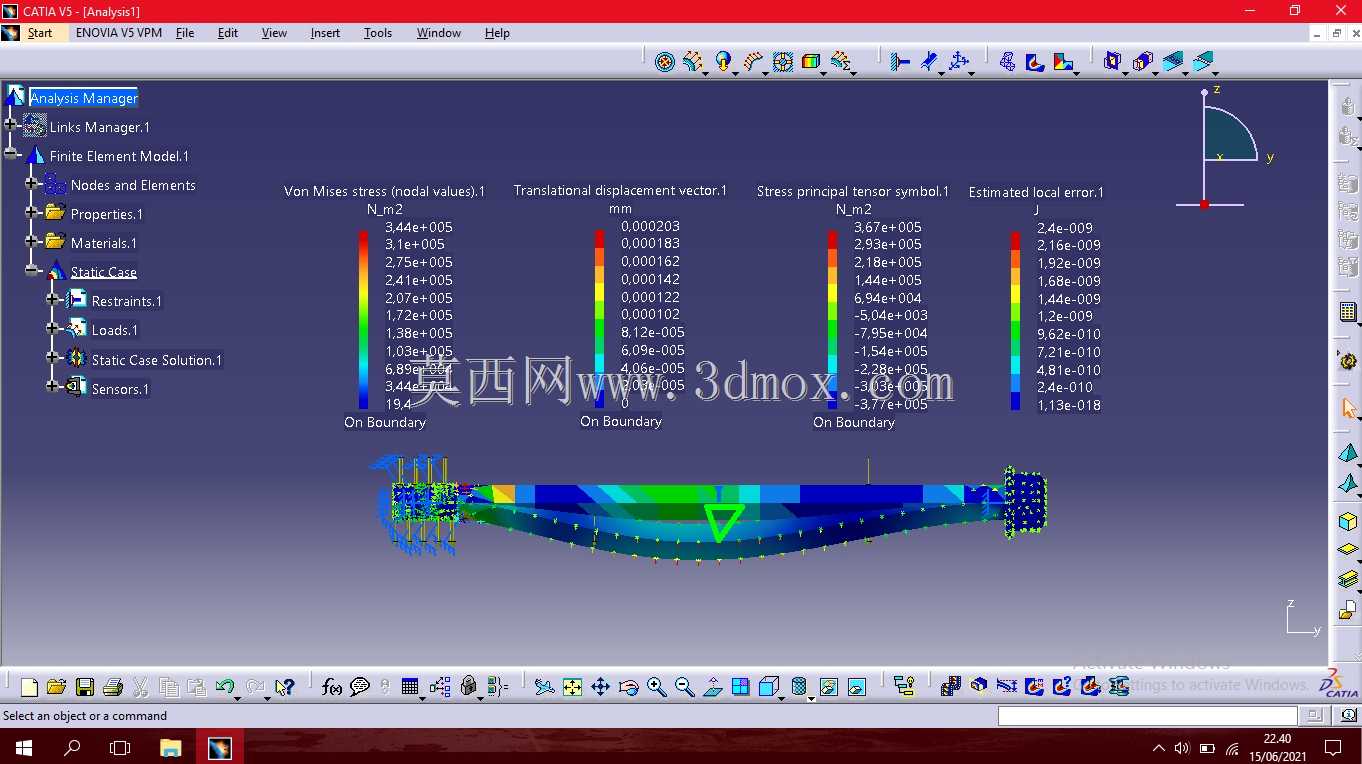The width and height of the screenshot is (1362, 764).
Task: Open the ENOVIA V5 VPM menu
Action: click(119, 33)
